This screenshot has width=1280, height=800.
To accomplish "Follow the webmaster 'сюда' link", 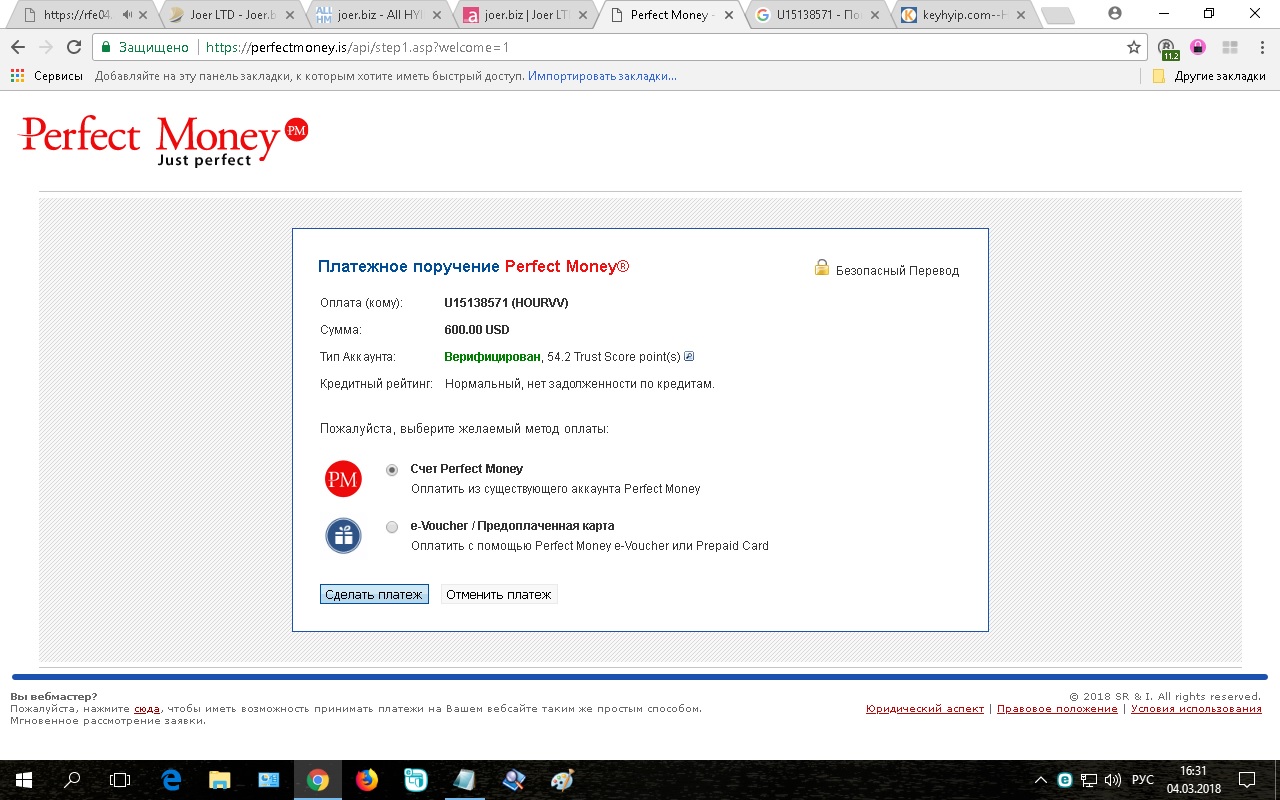I will tap(147, 708).
